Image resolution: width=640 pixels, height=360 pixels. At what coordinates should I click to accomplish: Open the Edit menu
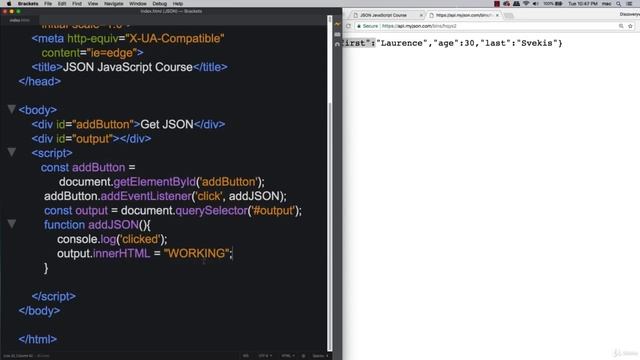pos(62,4)
